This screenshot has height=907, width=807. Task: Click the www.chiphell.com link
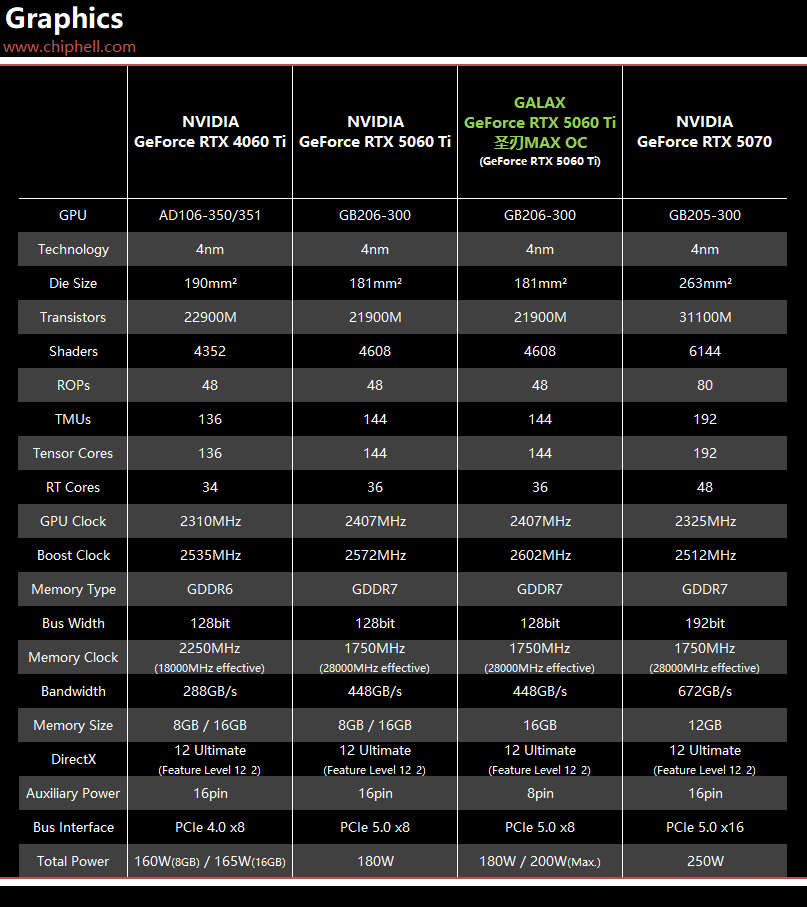[69, 47]
